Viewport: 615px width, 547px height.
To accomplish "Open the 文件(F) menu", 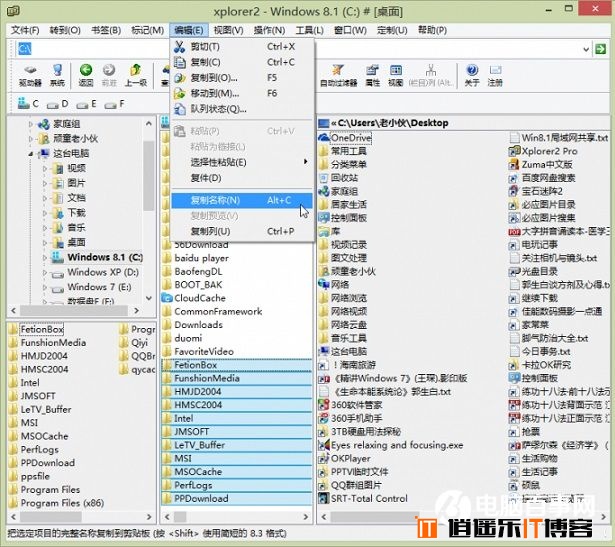I will click(x=25, y=30).
